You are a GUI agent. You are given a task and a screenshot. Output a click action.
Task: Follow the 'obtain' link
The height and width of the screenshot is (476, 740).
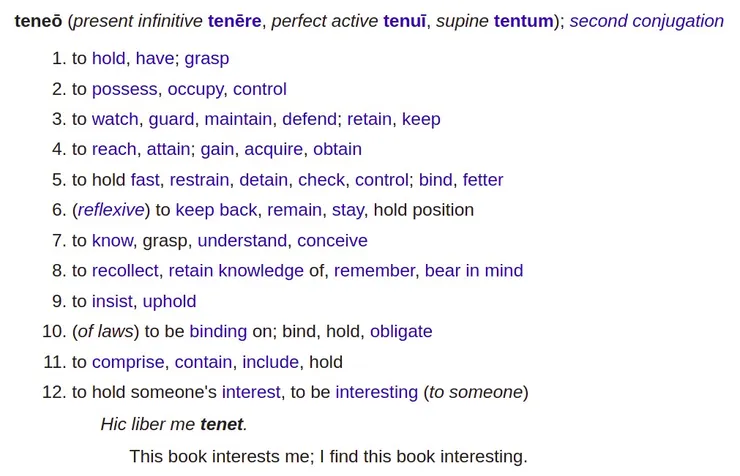tap(337, 149)
